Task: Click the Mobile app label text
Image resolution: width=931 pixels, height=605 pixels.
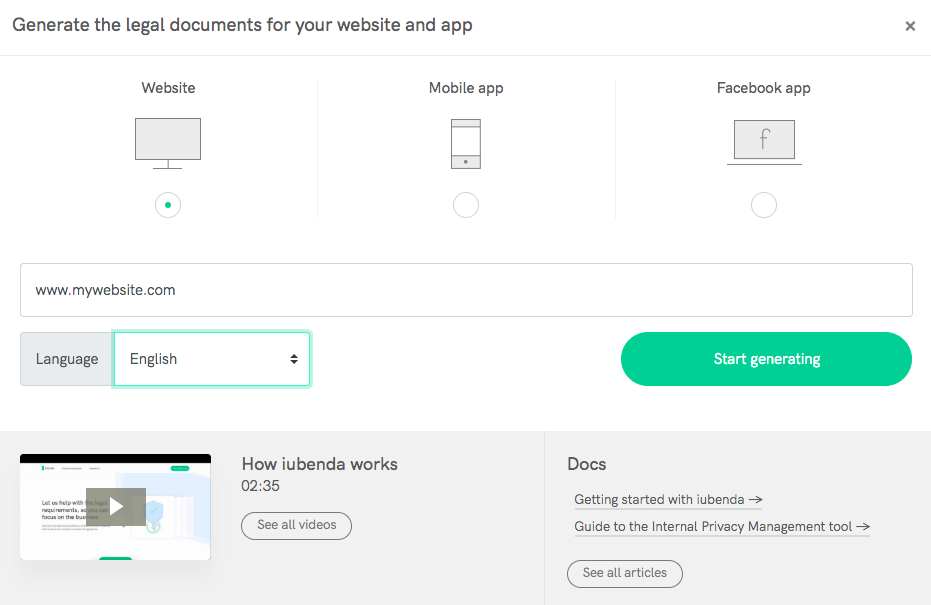Action: [x=466, y=88]
